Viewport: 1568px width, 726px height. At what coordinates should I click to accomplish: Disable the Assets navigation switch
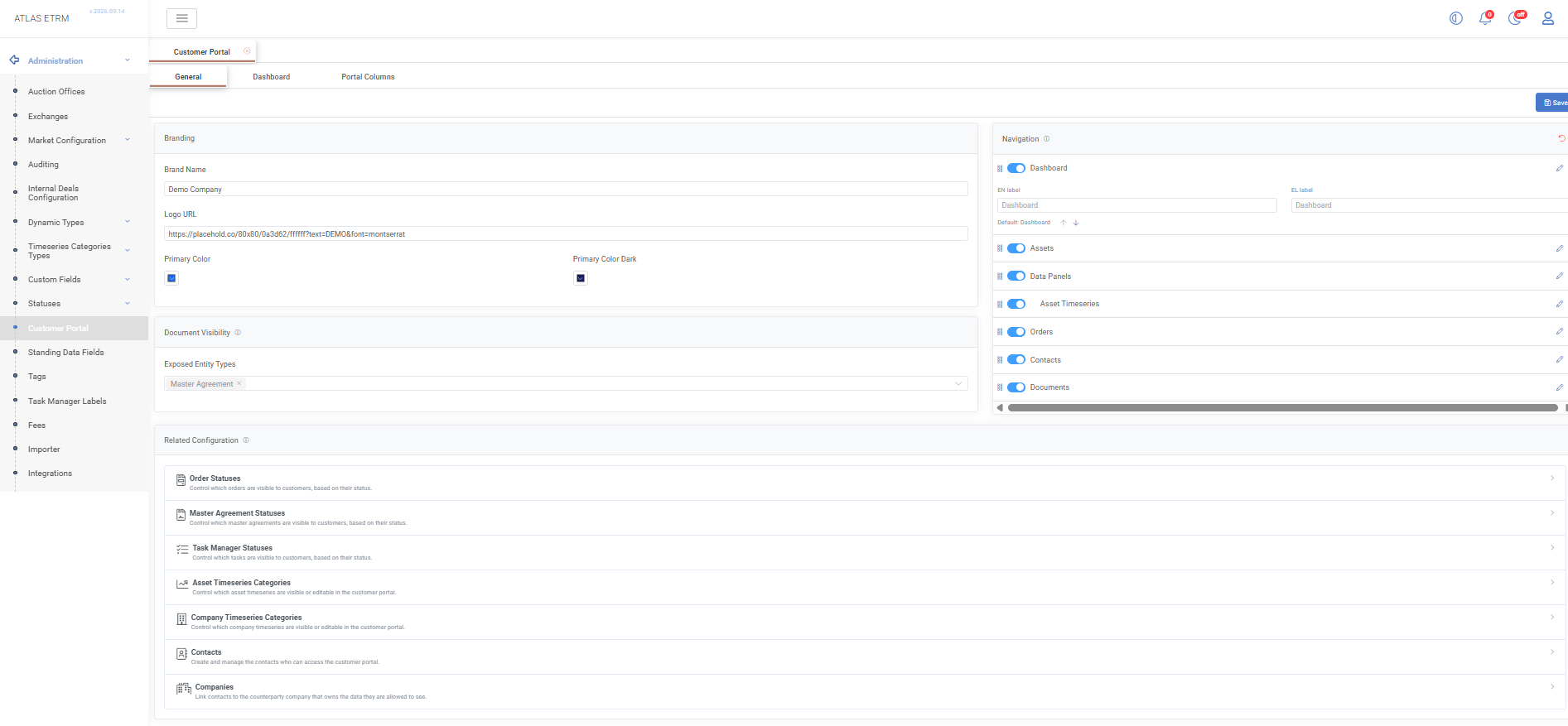click(1016, 248)
